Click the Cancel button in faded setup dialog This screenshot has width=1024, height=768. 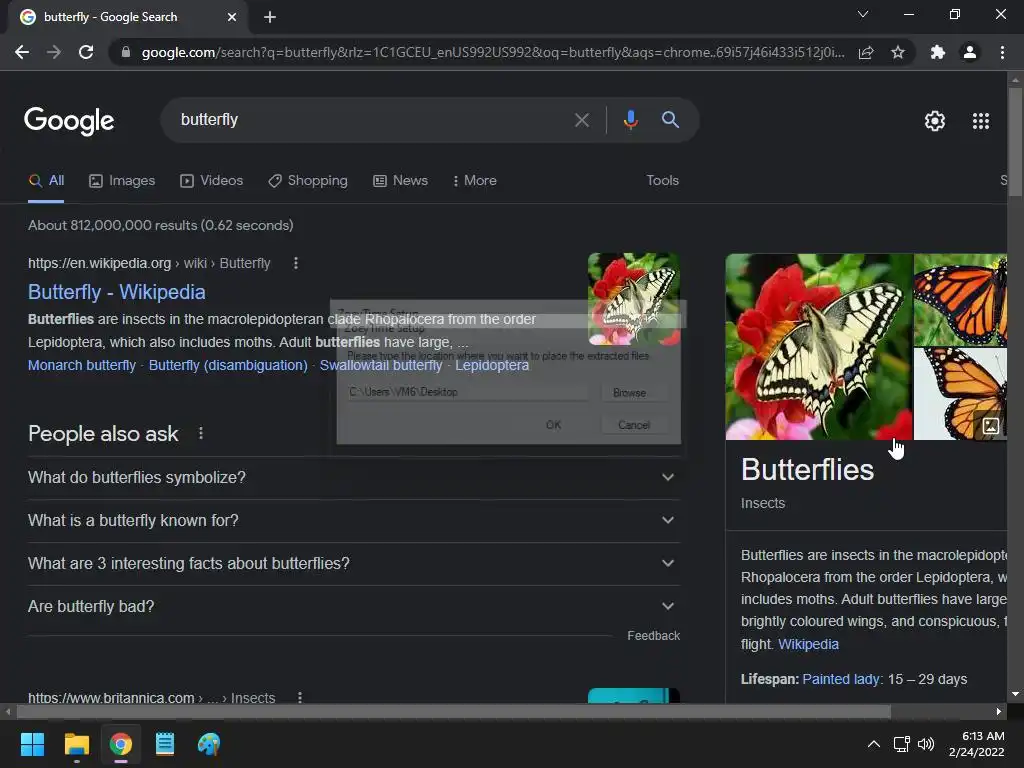coord(633,425)
